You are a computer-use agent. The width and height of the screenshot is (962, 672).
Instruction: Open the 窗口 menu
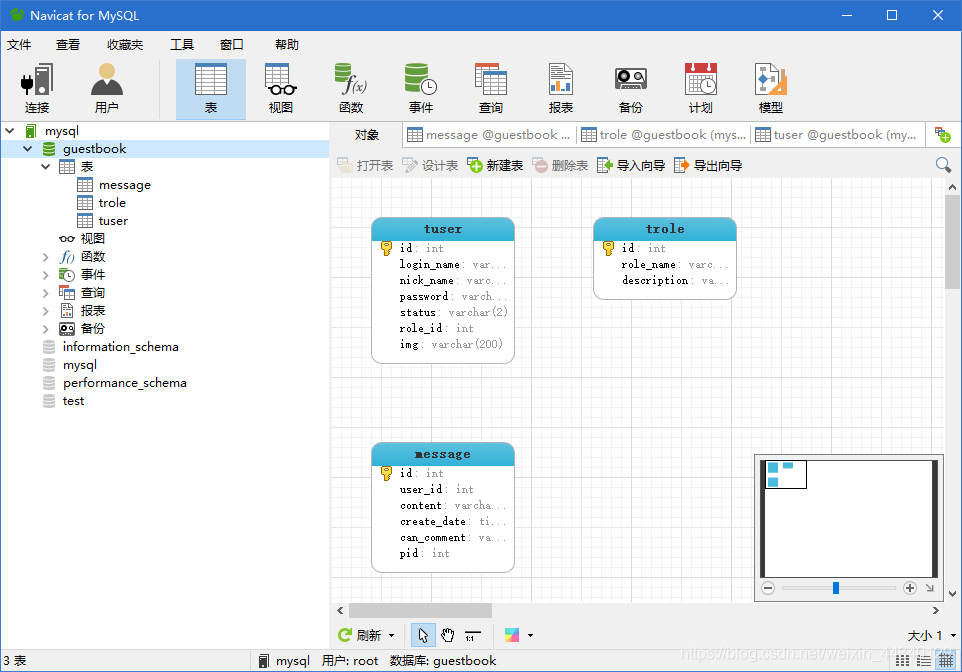tap(231, 44)
